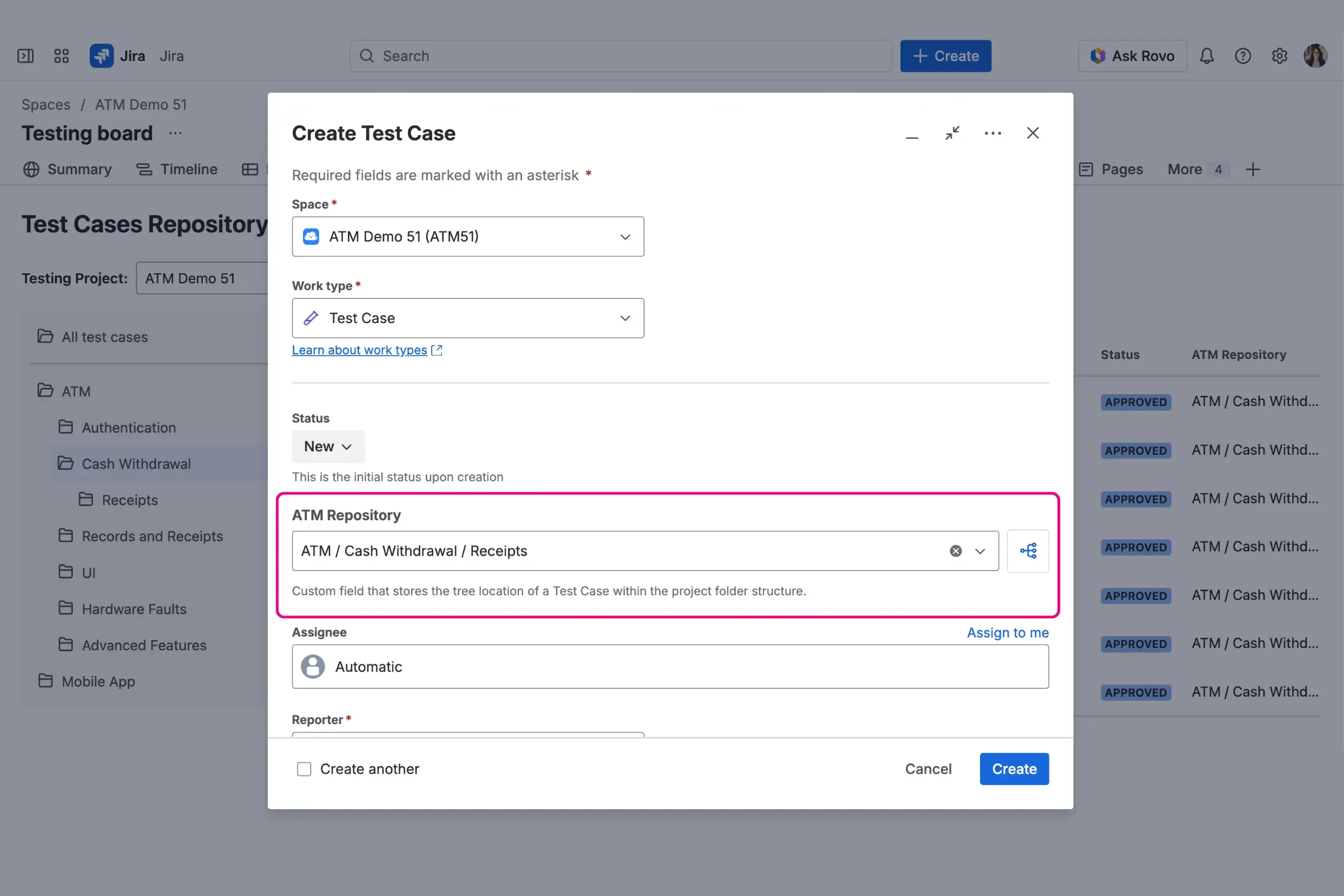Image resolution: width=1344 pixels, height=896 pixels.
Task: Change the Status from New
Action: tap(328, 446)
